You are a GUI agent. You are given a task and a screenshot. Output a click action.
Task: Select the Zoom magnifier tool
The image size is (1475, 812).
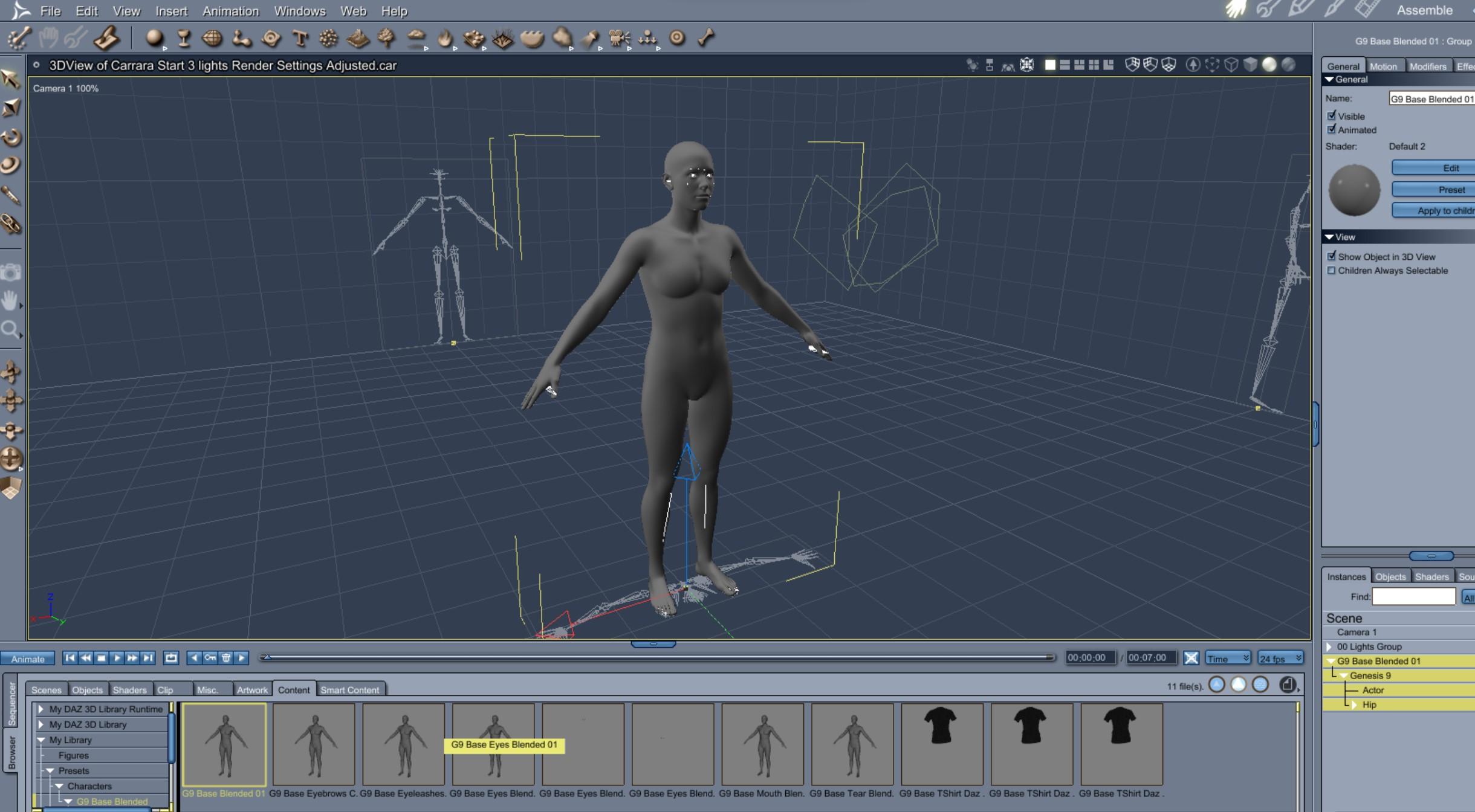pyautogui.click(x=10, y=329)
